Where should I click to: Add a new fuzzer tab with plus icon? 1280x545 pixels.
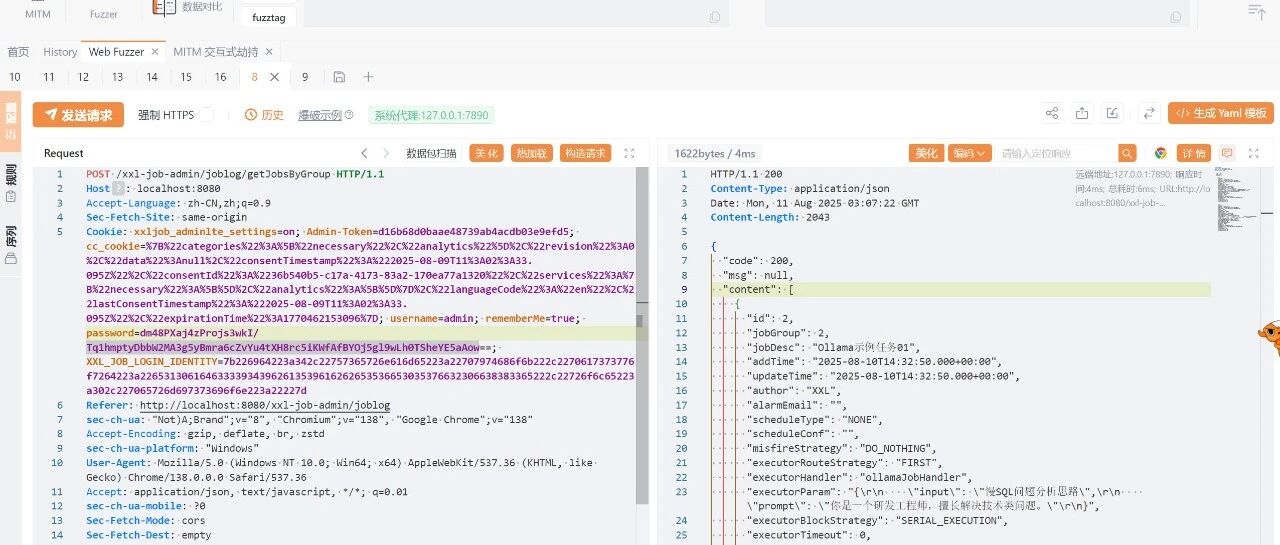pos(368,77)
